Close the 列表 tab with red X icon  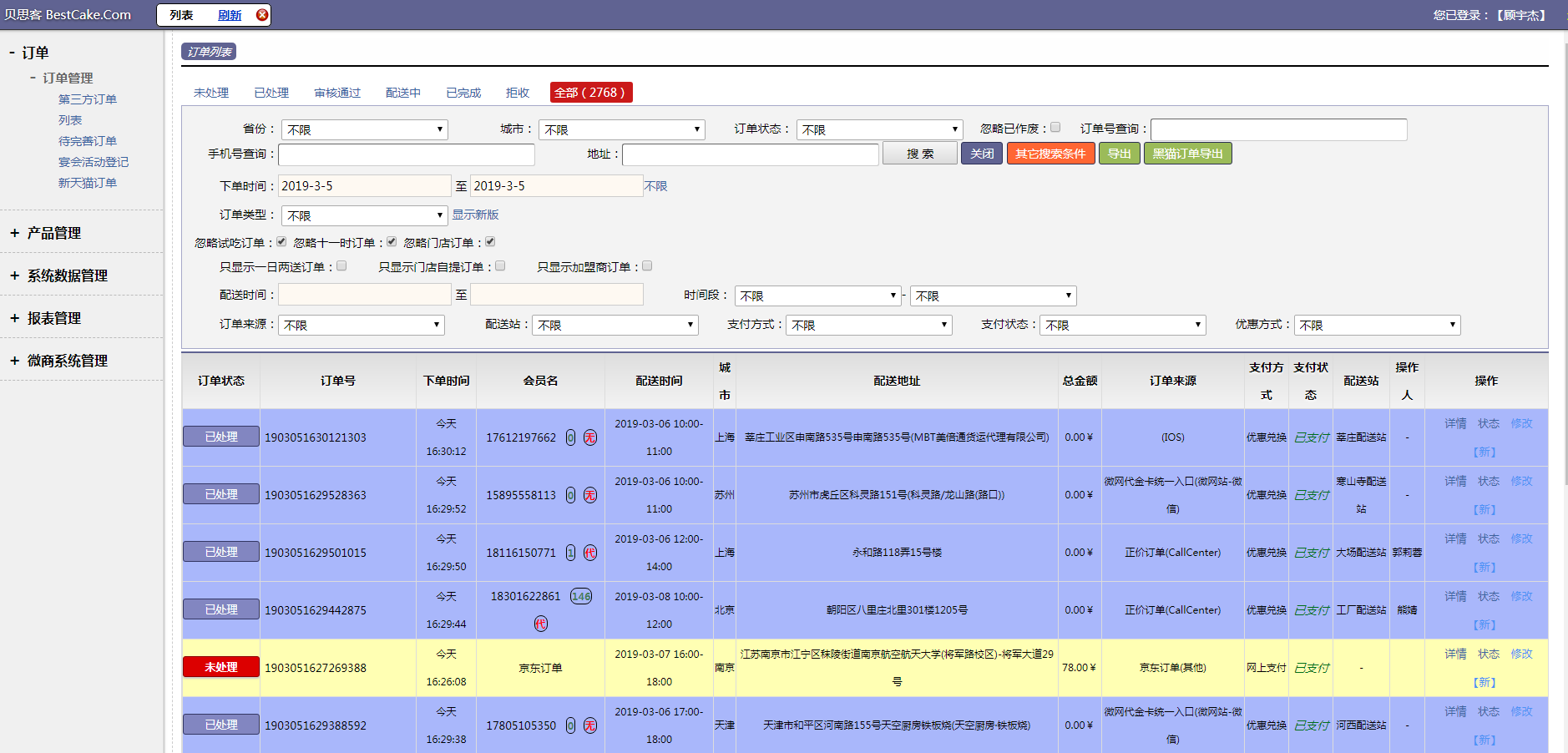pos(262,15)
